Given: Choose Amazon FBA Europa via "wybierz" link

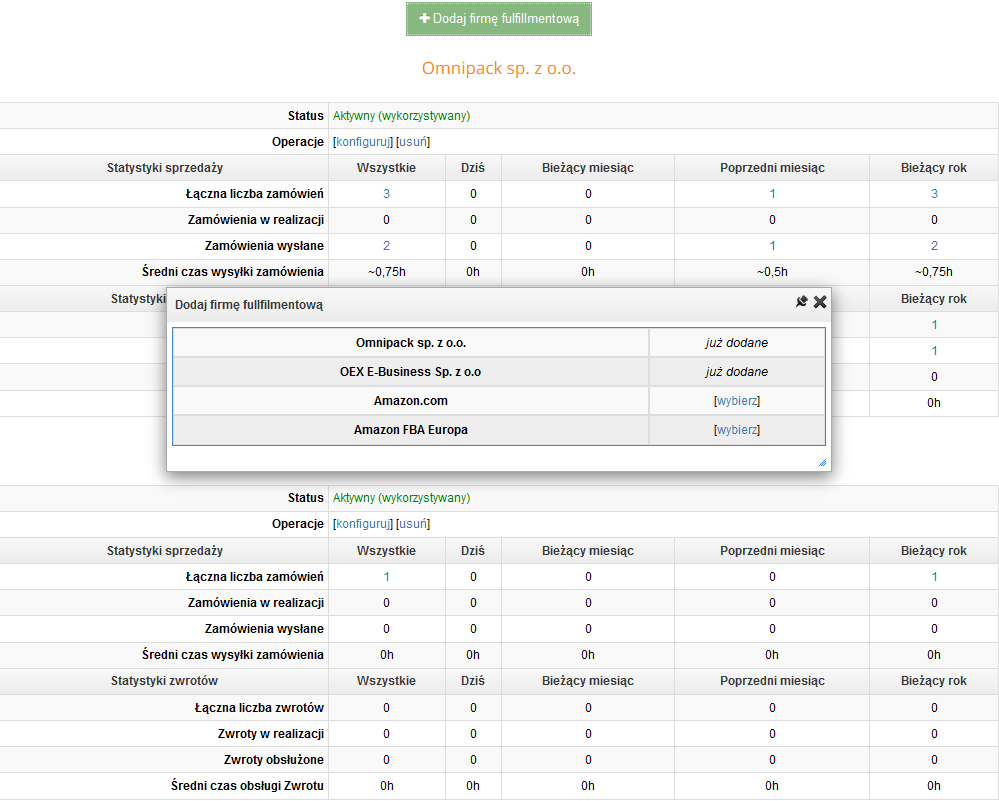Looking at the screenshot, I should (x=737, y=430).
